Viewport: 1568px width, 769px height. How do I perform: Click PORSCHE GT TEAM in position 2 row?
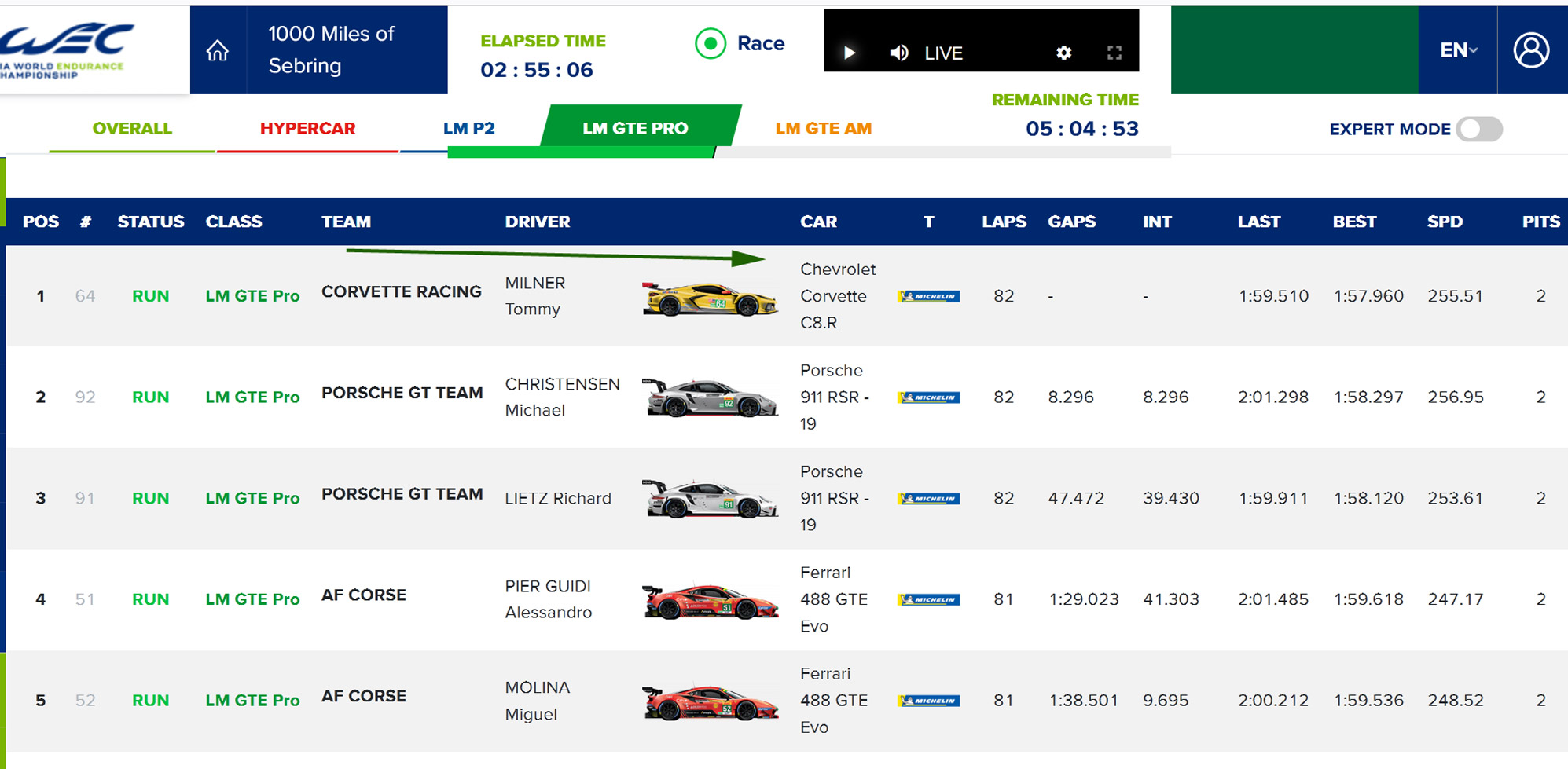[x=402, y=393]
